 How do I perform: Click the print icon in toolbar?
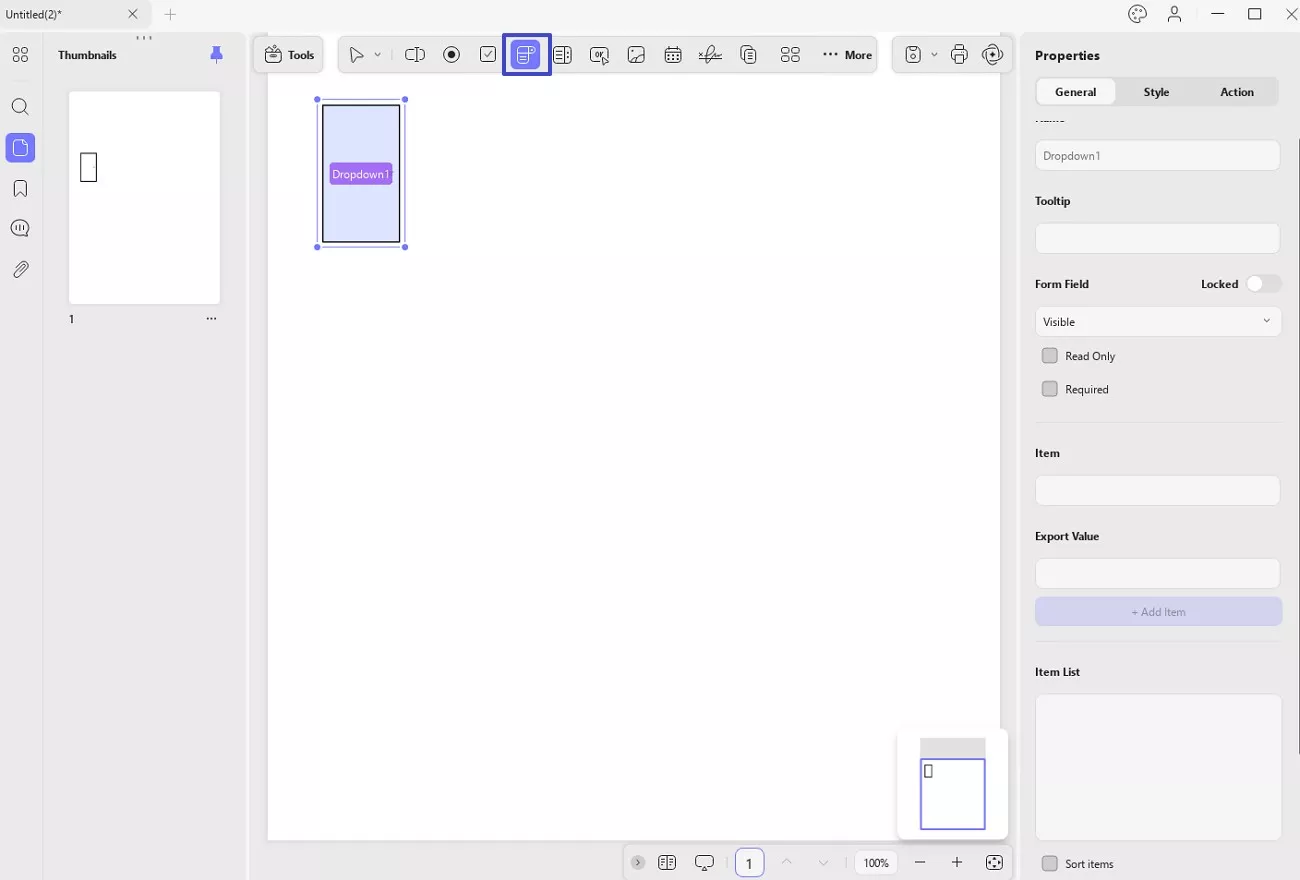[959, 55]
